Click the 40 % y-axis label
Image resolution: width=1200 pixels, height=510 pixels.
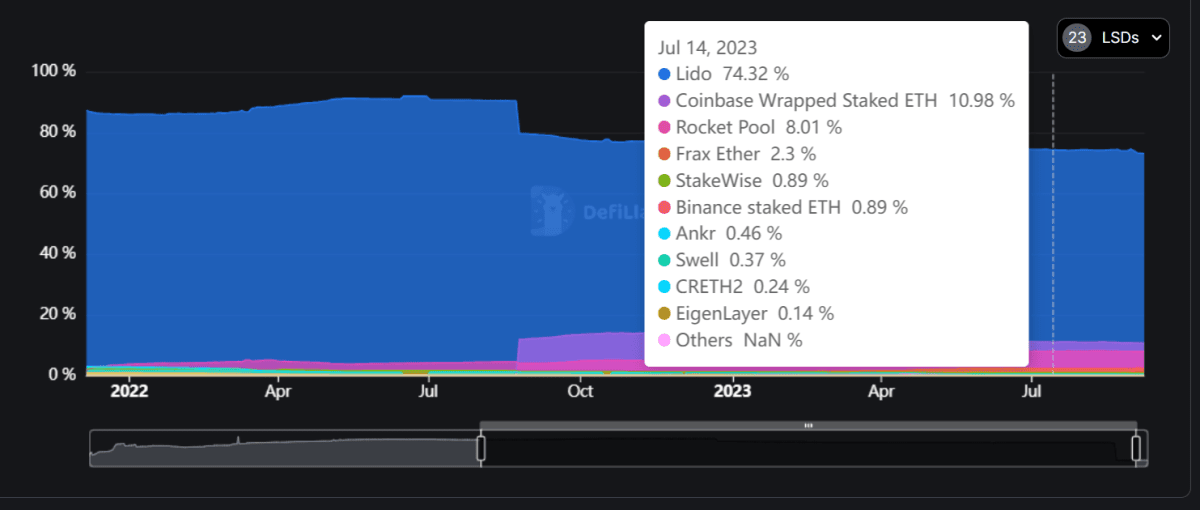pyautogui.click(x=58, y=253)
